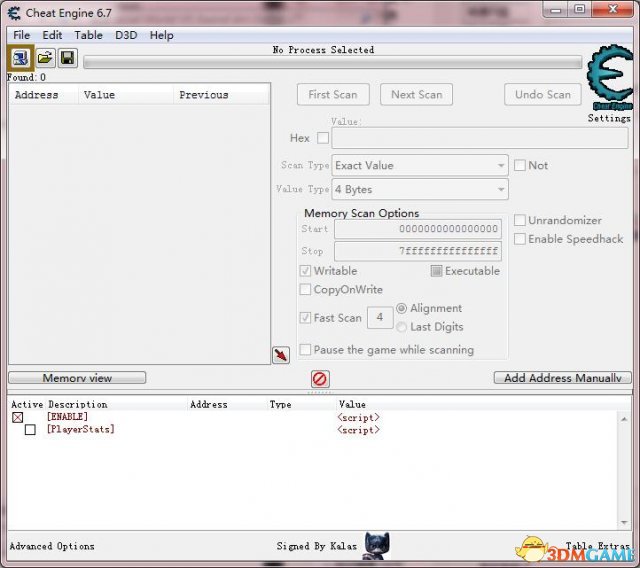
Task: Click the scan Value input field
Action: pyautogui.click(x=480, y=138)
